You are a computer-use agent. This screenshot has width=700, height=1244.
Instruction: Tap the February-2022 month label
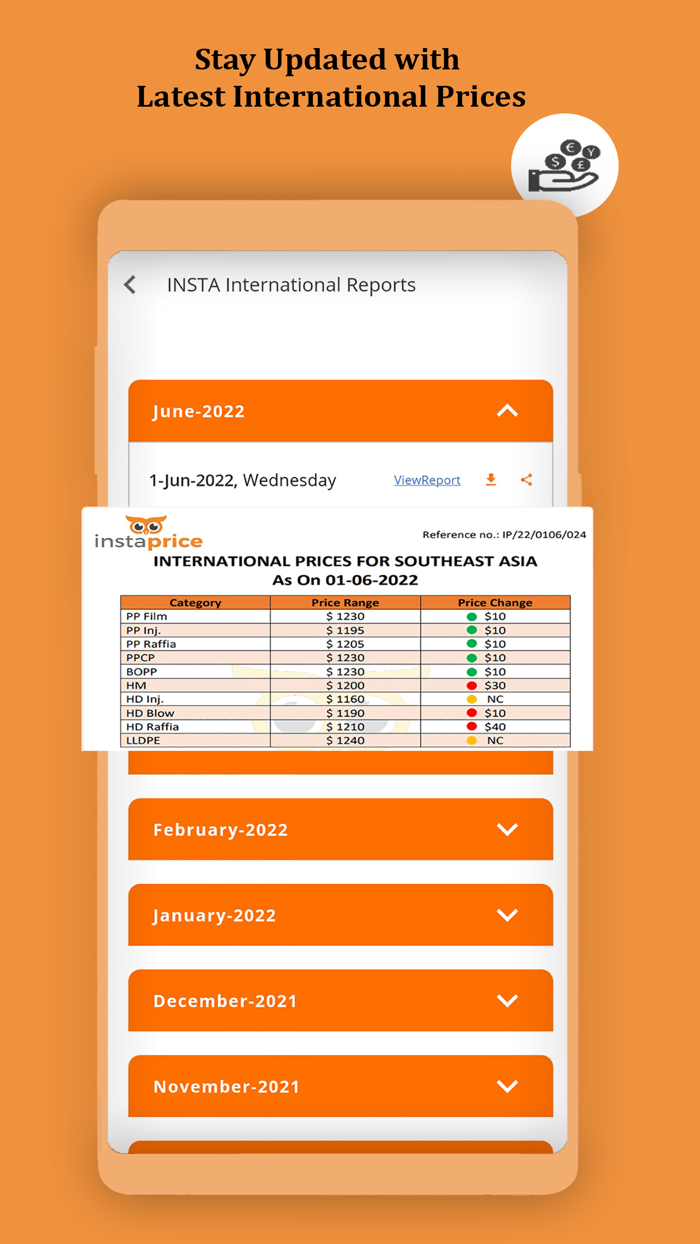click(221, 830)
